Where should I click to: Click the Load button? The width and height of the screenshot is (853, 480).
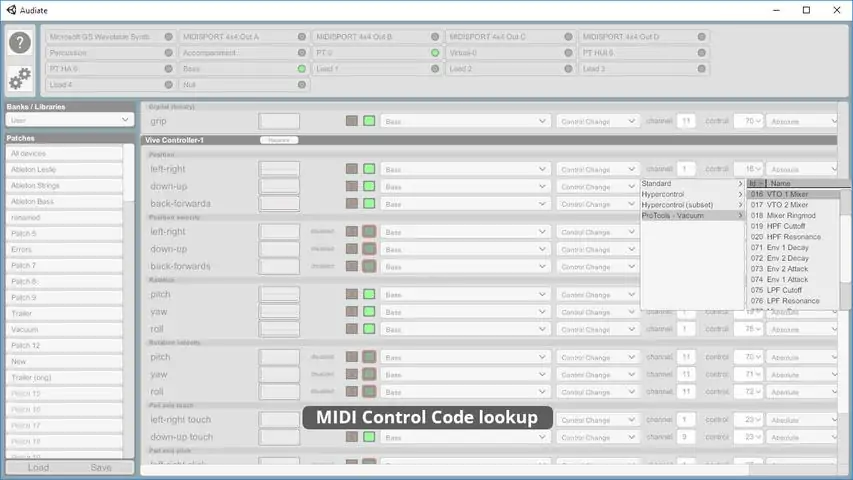[x=38, y=467]
